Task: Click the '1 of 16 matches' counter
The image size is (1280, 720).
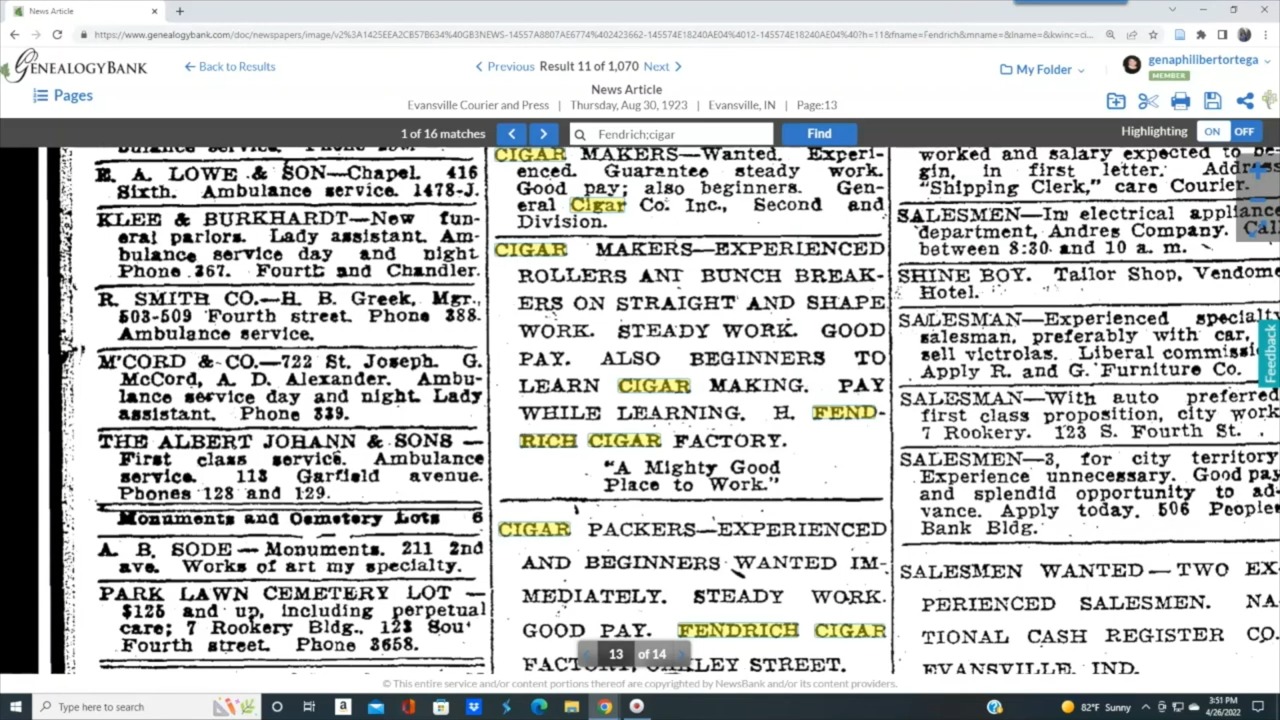Action: (x=443, y=134)
